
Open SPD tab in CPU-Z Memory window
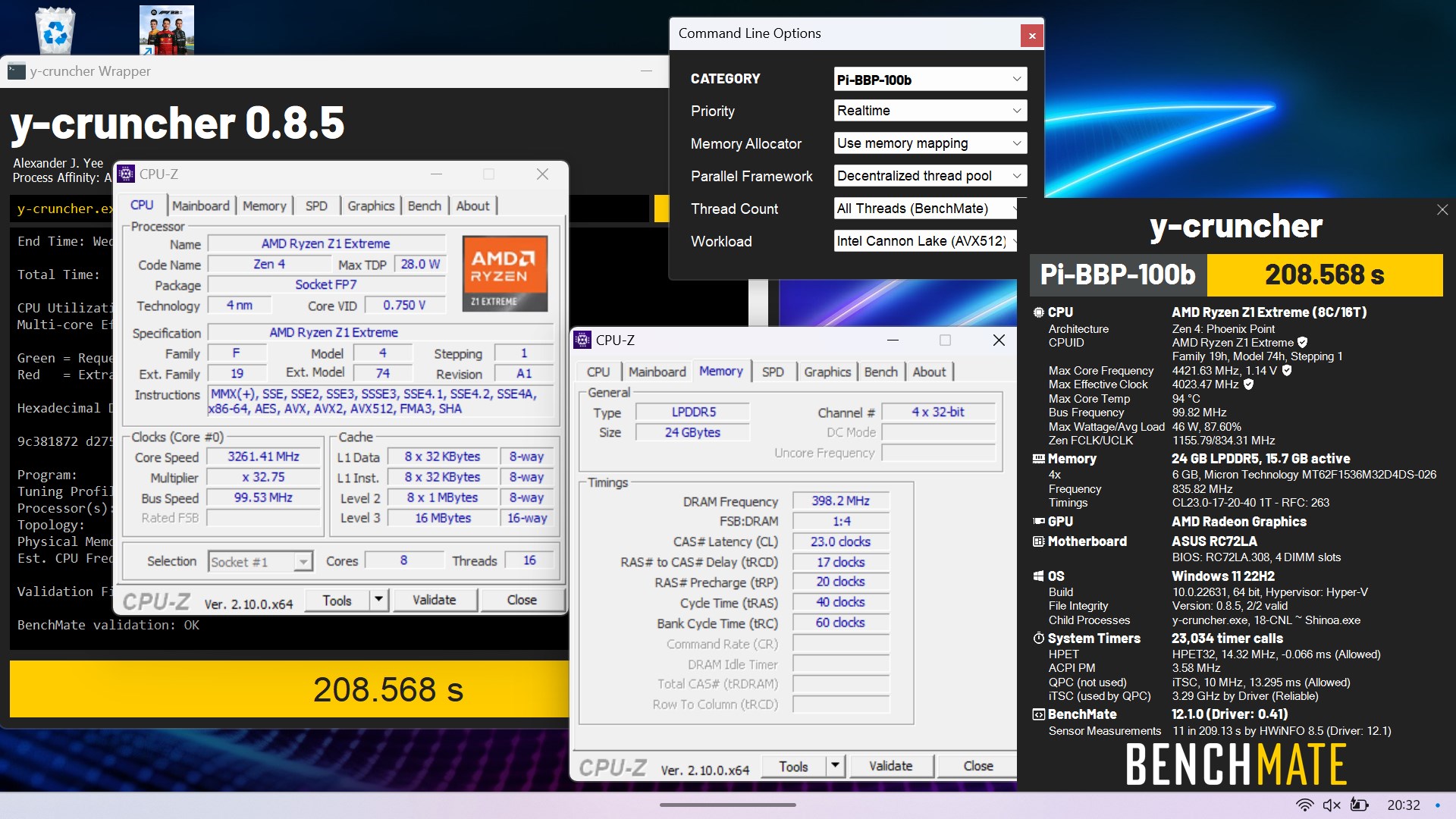[x=773, y=372]
